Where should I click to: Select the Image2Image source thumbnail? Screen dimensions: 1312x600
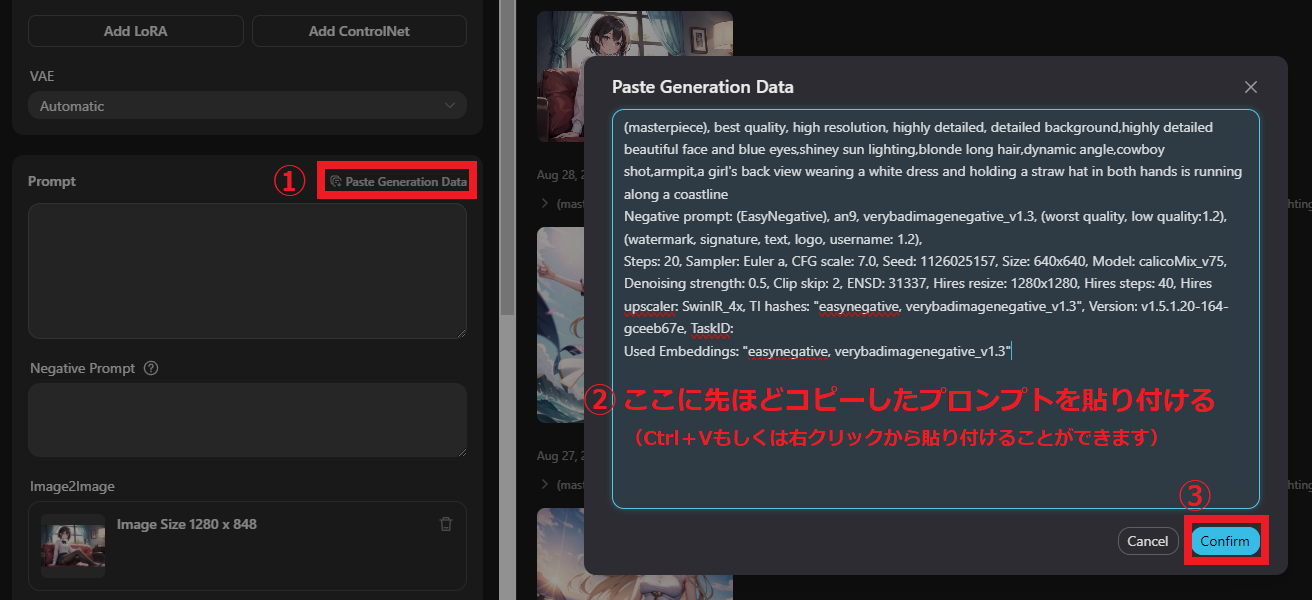click(73, 545)
